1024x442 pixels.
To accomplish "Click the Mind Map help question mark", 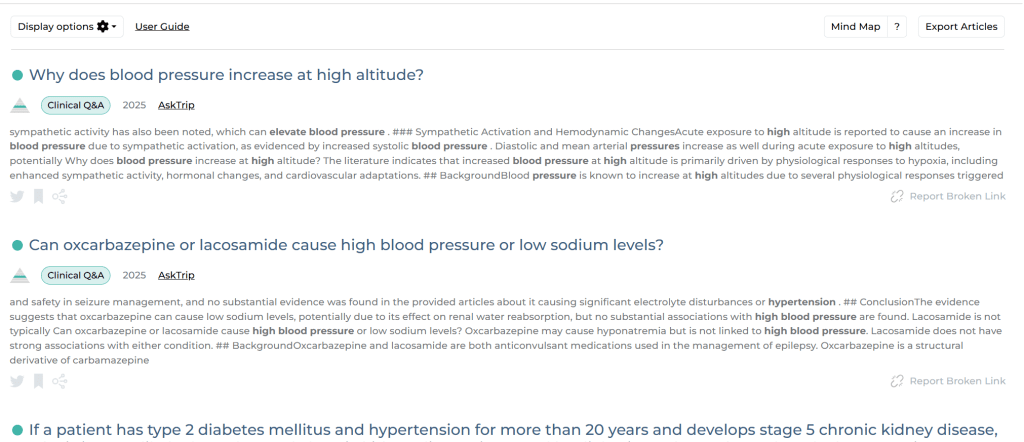I will 898,27.
